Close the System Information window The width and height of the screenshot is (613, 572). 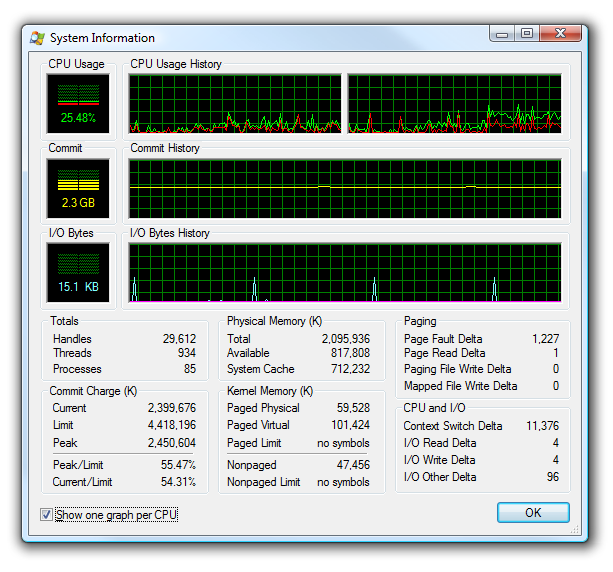click(x=560, y=34)
